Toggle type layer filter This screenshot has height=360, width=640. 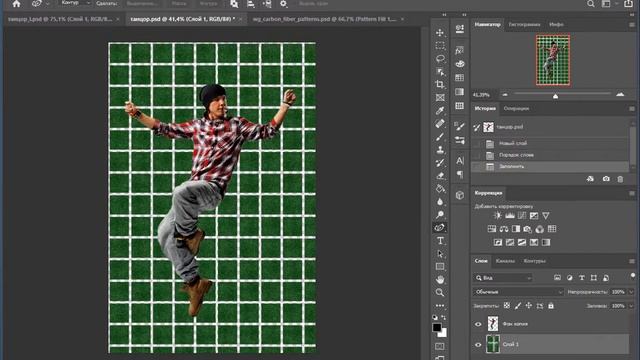tap(582, 278)
